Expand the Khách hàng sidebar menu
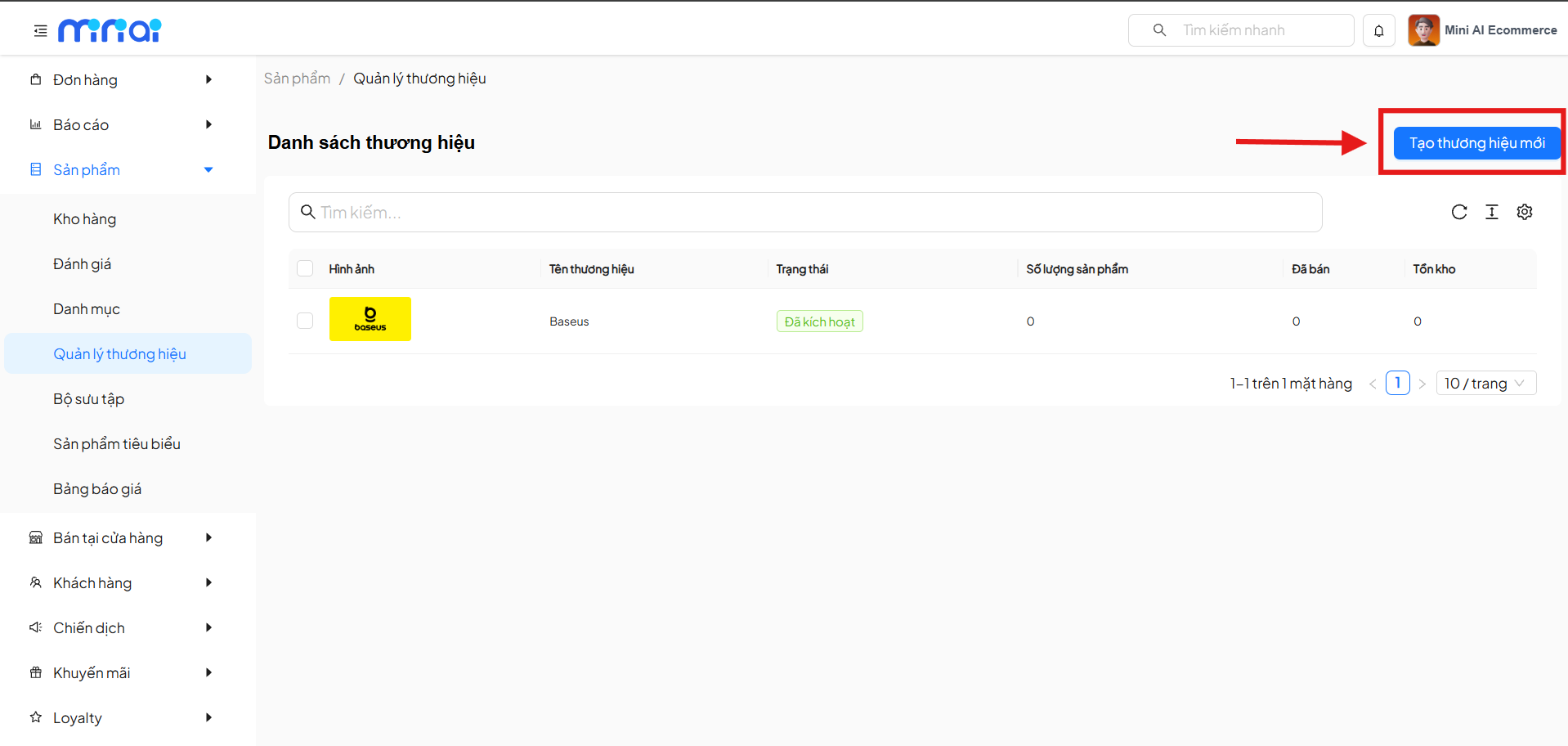Screen dimensions: 1568x746 (123, 583)
